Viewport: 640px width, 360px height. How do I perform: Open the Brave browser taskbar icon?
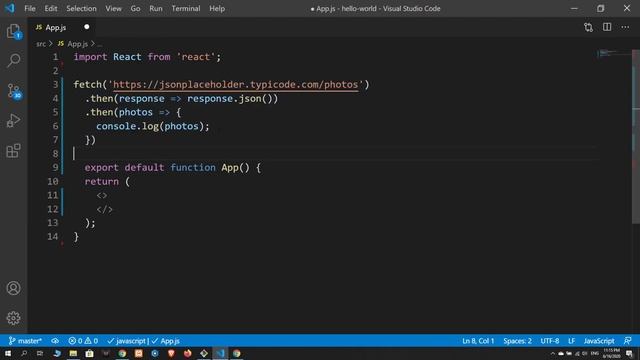[x=171, y=353]
